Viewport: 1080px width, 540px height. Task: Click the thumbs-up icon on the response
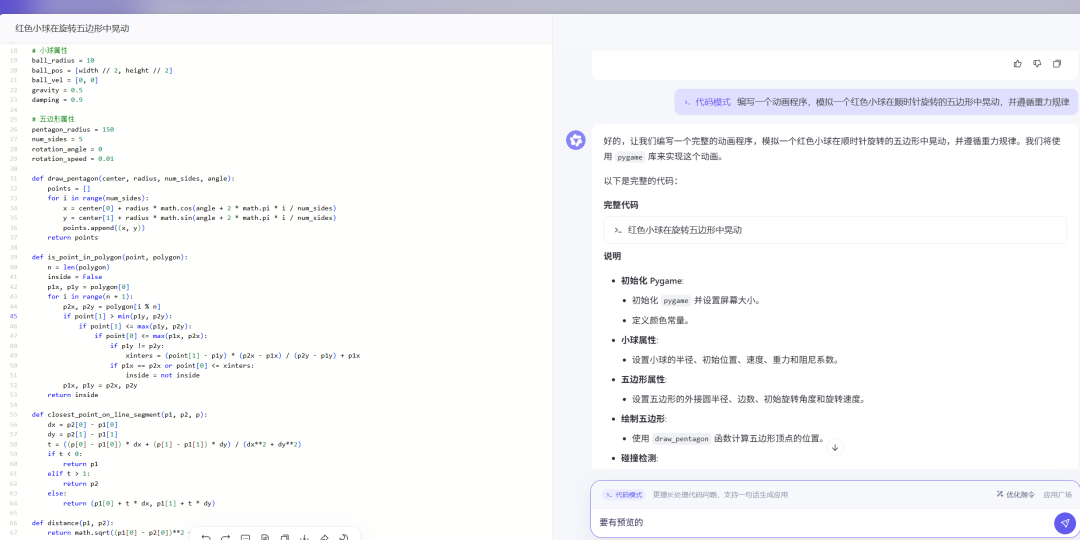[x=1017, y=64]
